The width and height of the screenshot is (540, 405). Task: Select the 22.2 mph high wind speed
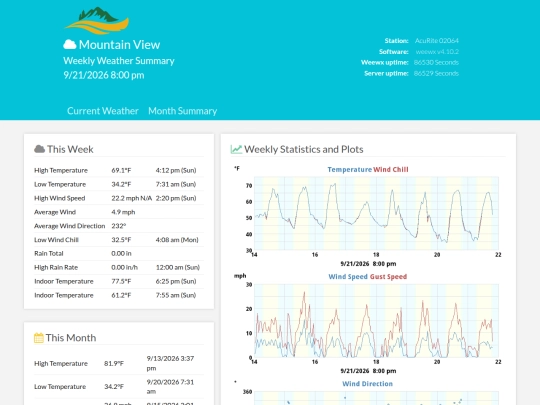click(124, 198)
